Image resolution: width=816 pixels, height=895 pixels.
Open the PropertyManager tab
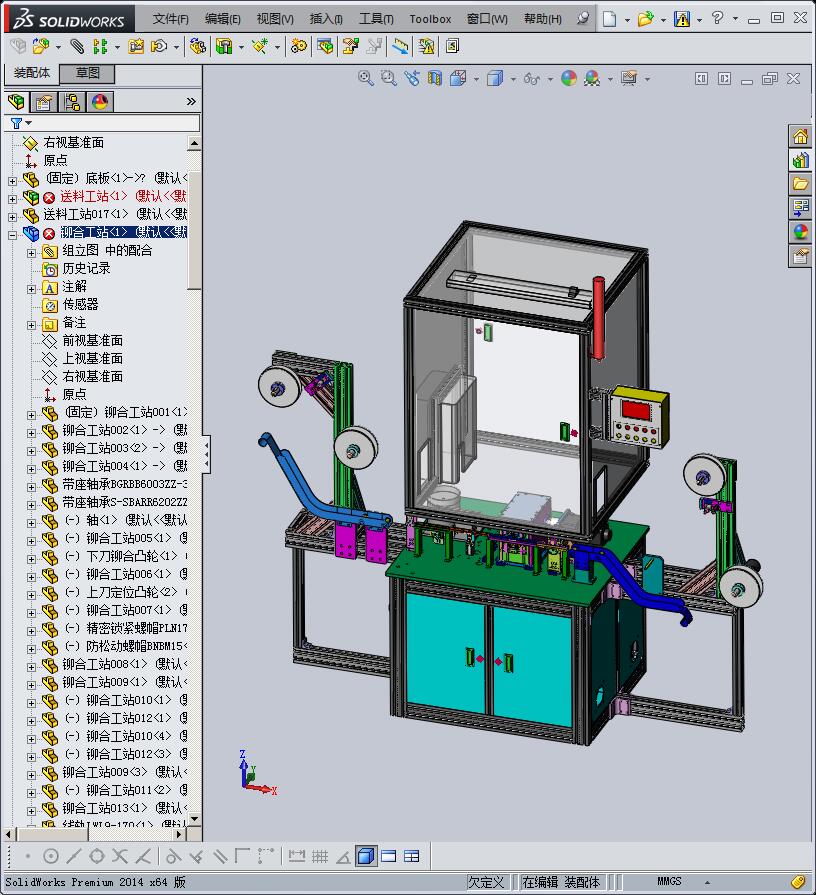tap(45, 102)
